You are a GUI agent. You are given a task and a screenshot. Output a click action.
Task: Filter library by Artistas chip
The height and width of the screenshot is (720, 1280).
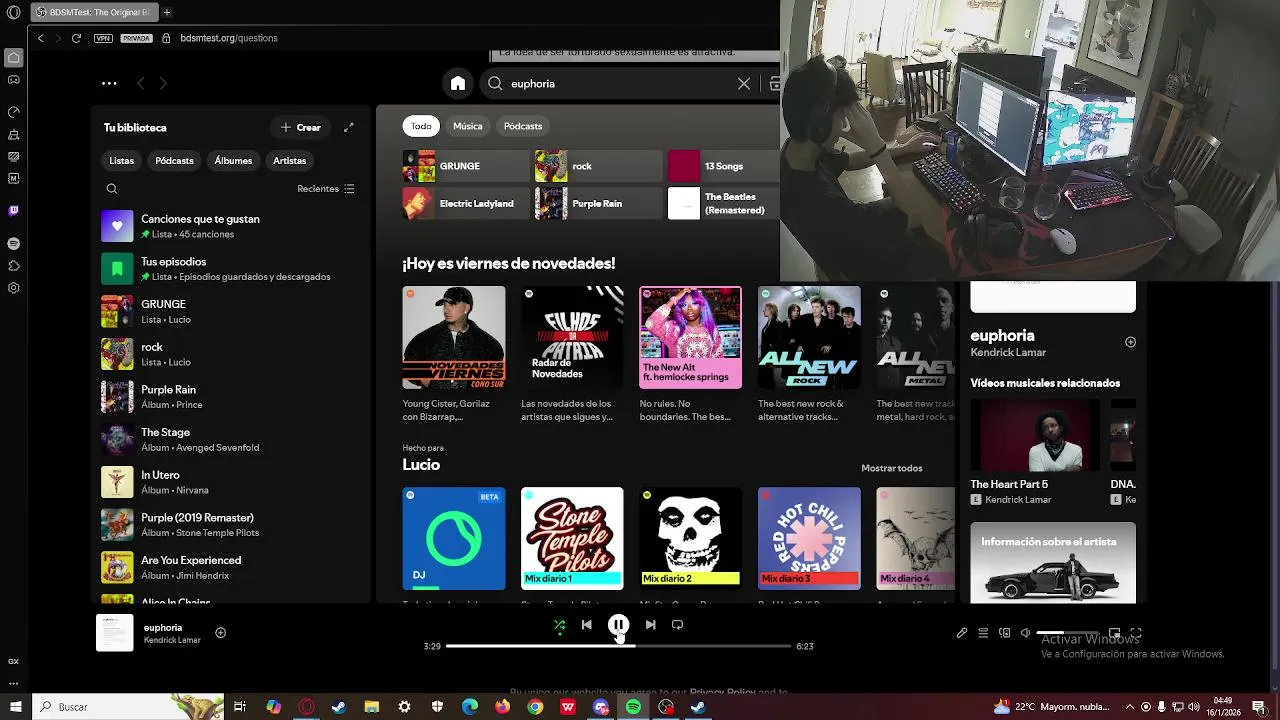290,161
